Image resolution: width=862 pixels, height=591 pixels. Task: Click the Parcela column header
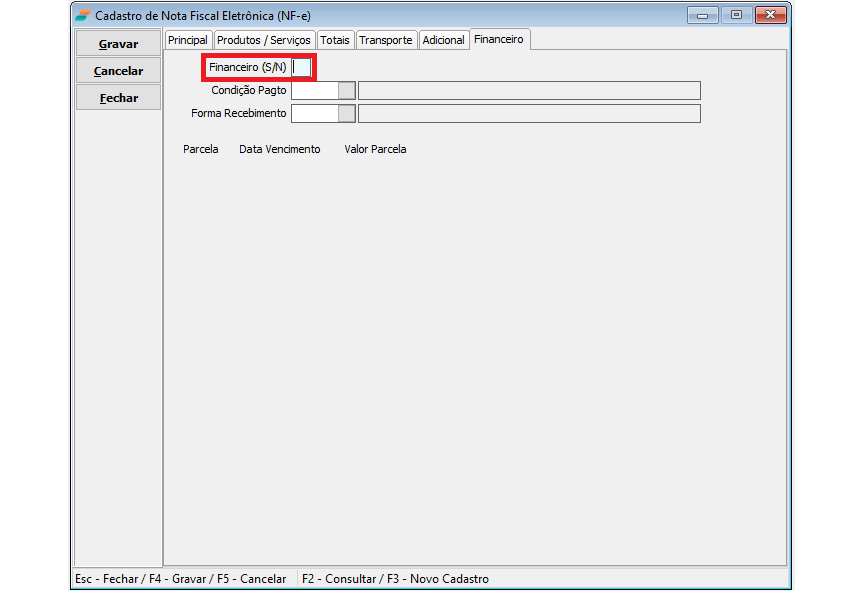pos(201,149)
